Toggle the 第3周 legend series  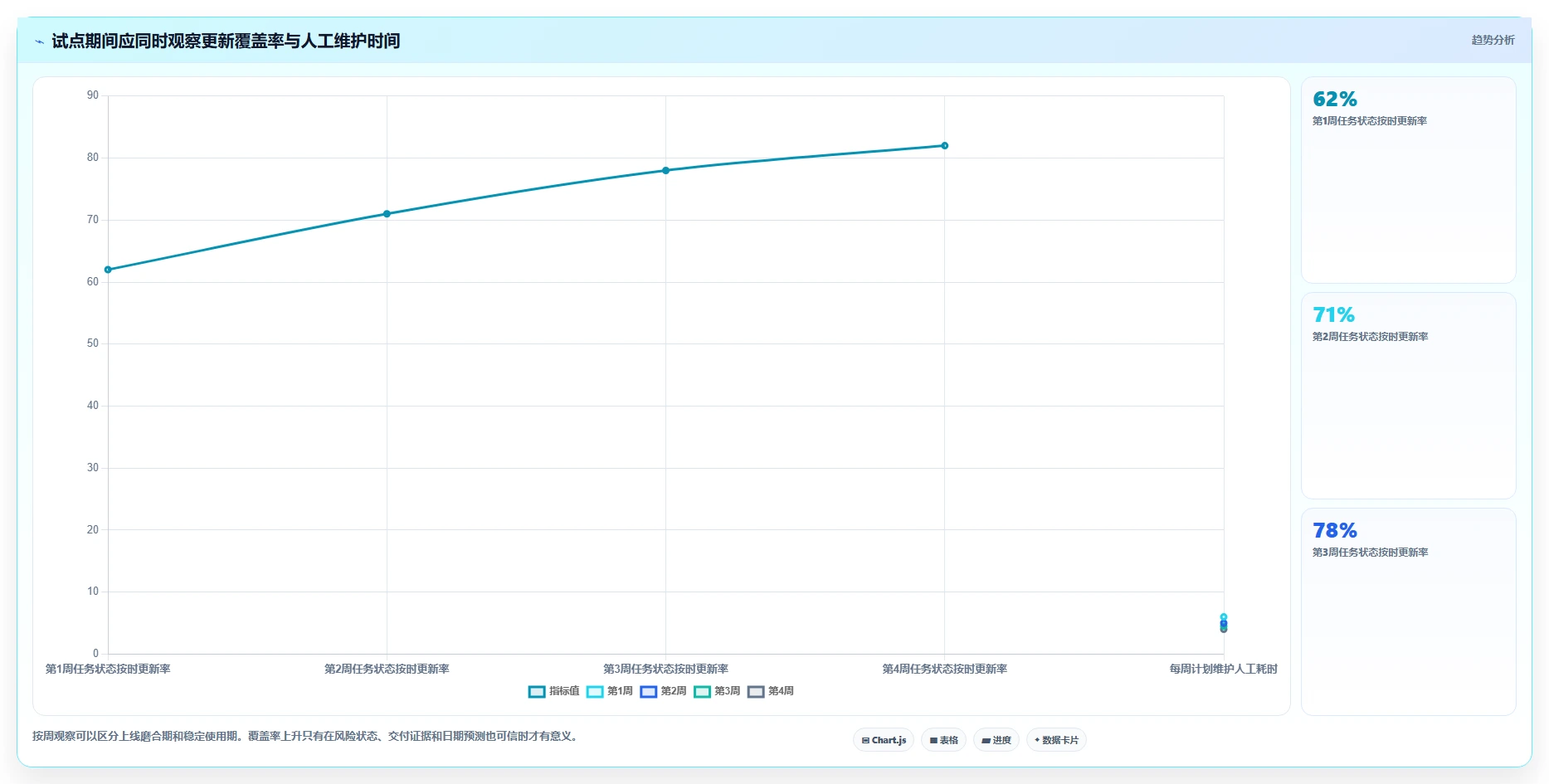point(717,691)
